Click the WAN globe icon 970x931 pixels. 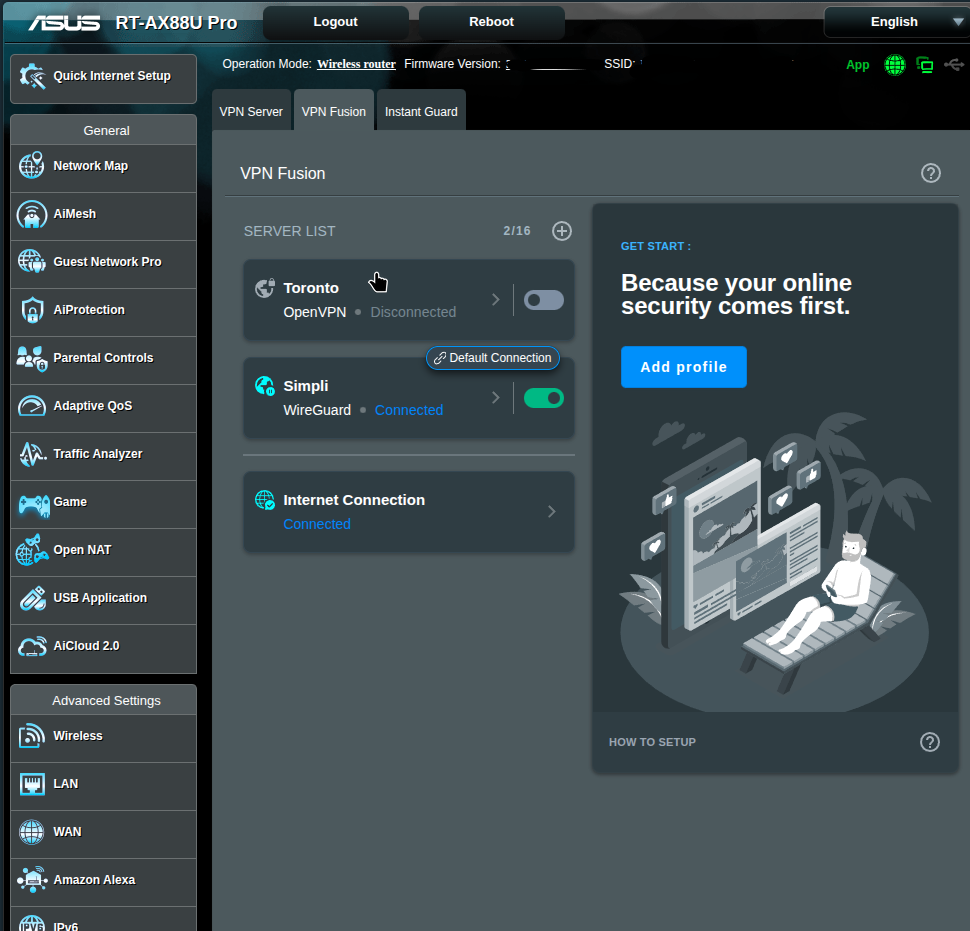click(32, 832)
